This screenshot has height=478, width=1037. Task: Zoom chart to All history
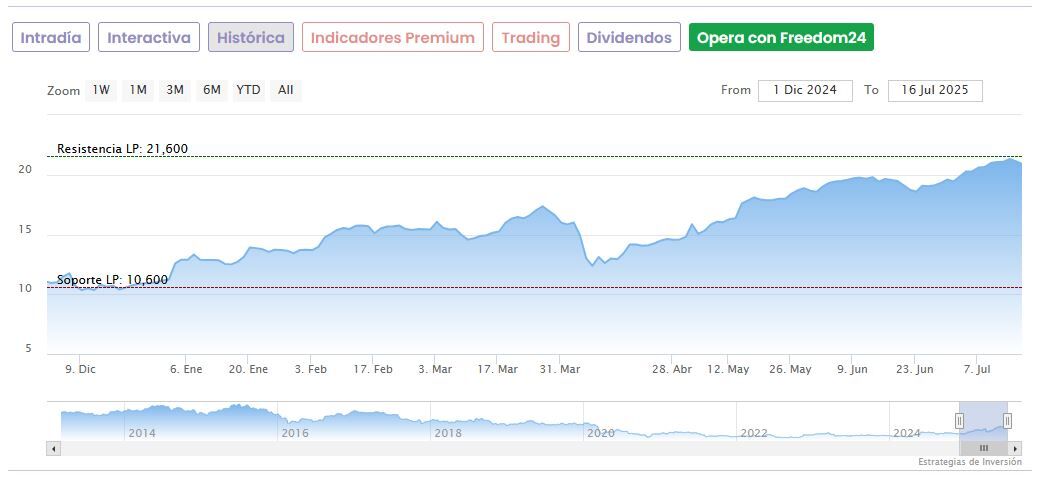click(286, 90)
